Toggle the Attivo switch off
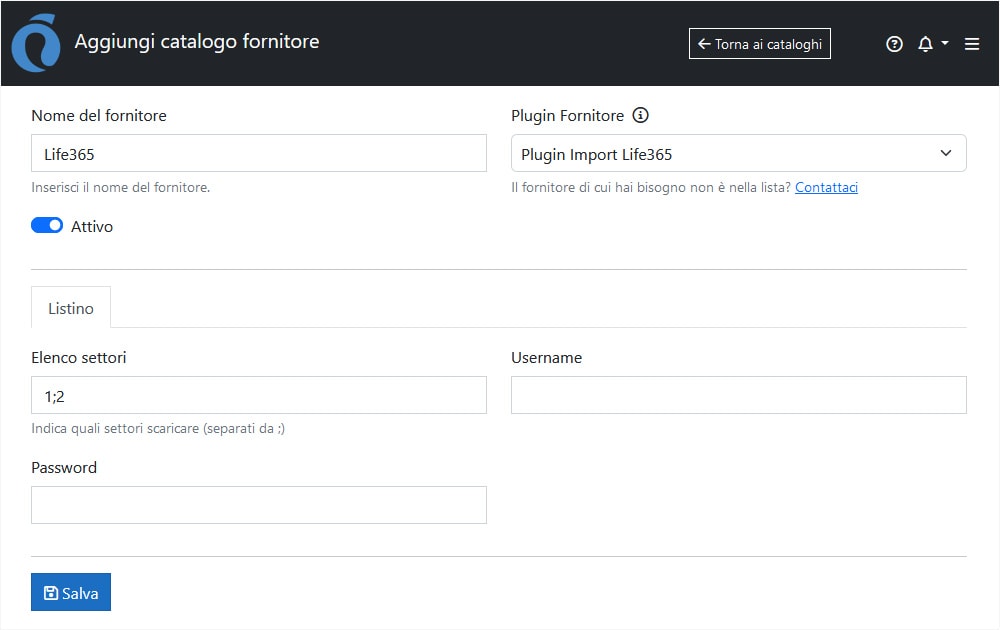 pos(47,226)
